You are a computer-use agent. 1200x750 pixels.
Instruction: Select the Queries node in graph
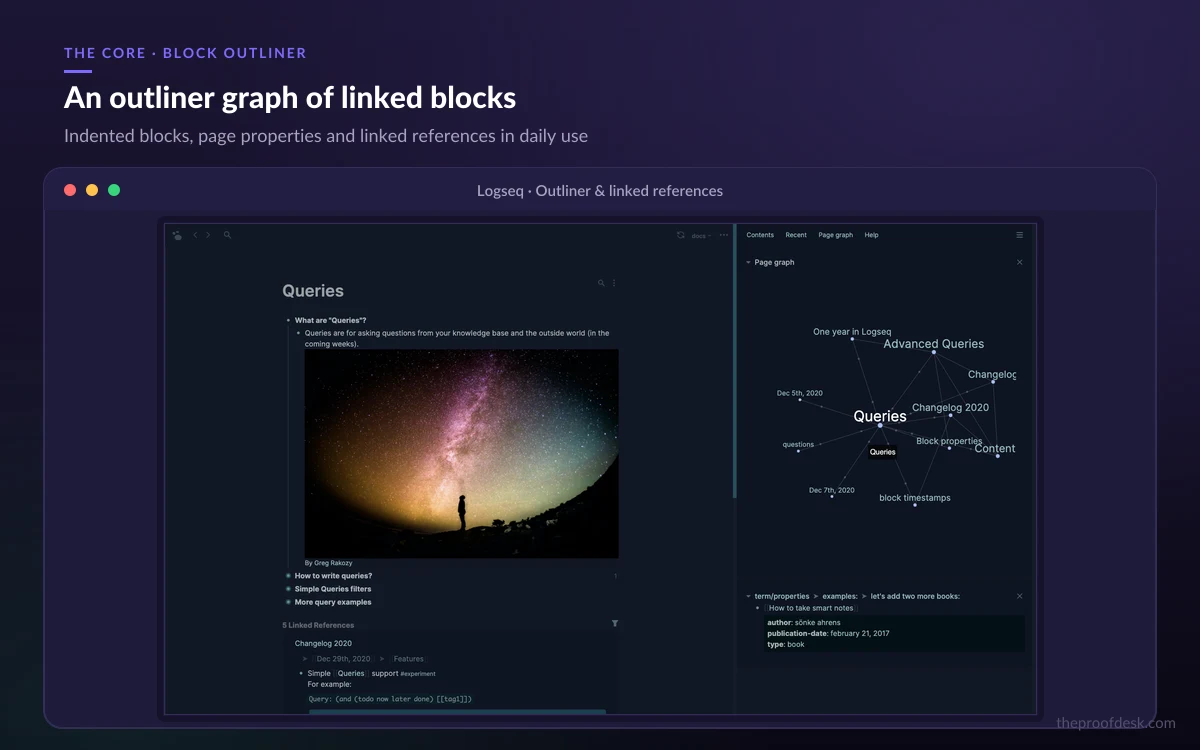tap(880, 417)
